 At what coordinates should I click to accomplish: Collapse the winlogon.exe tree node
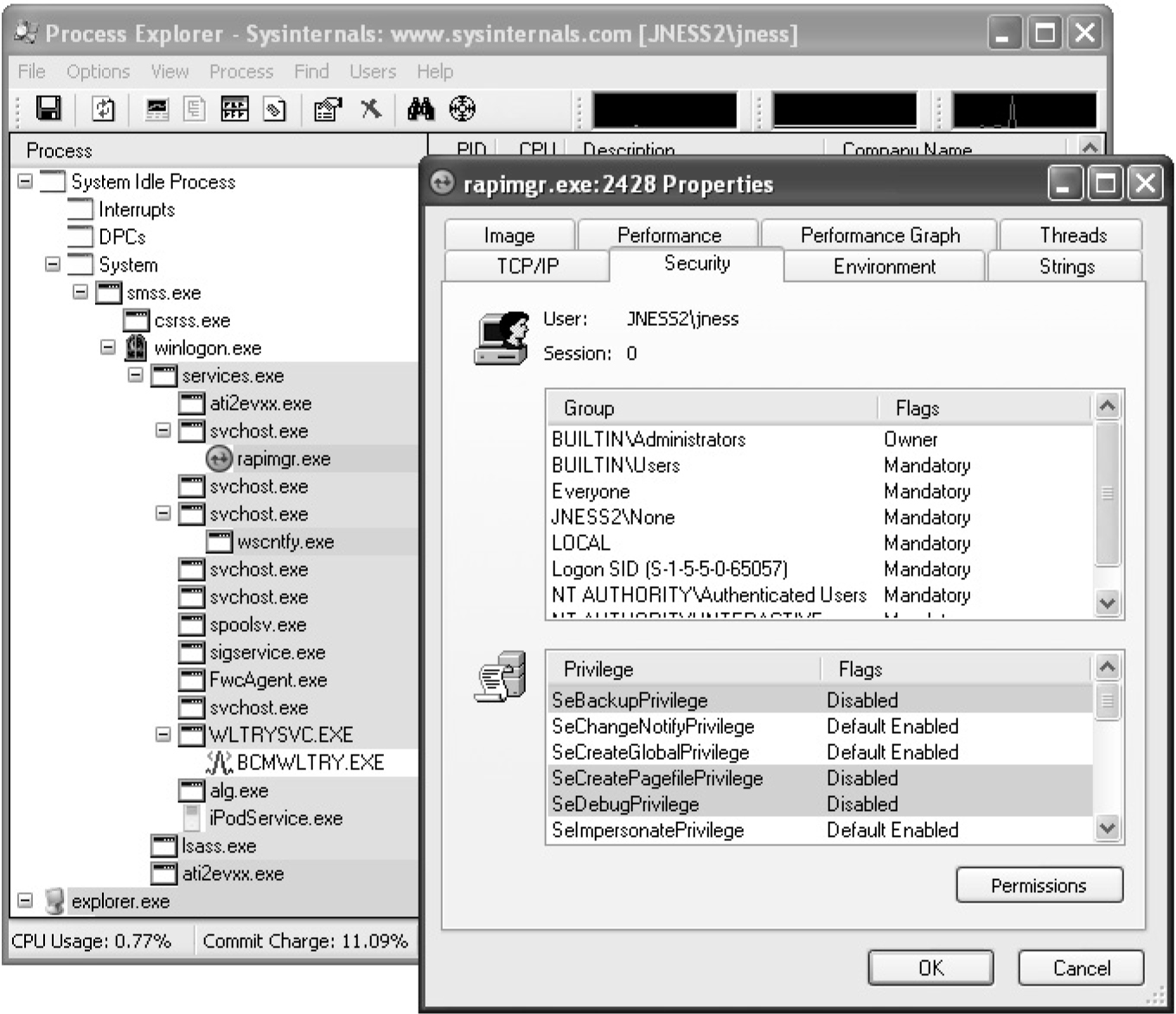coord(108,348)
